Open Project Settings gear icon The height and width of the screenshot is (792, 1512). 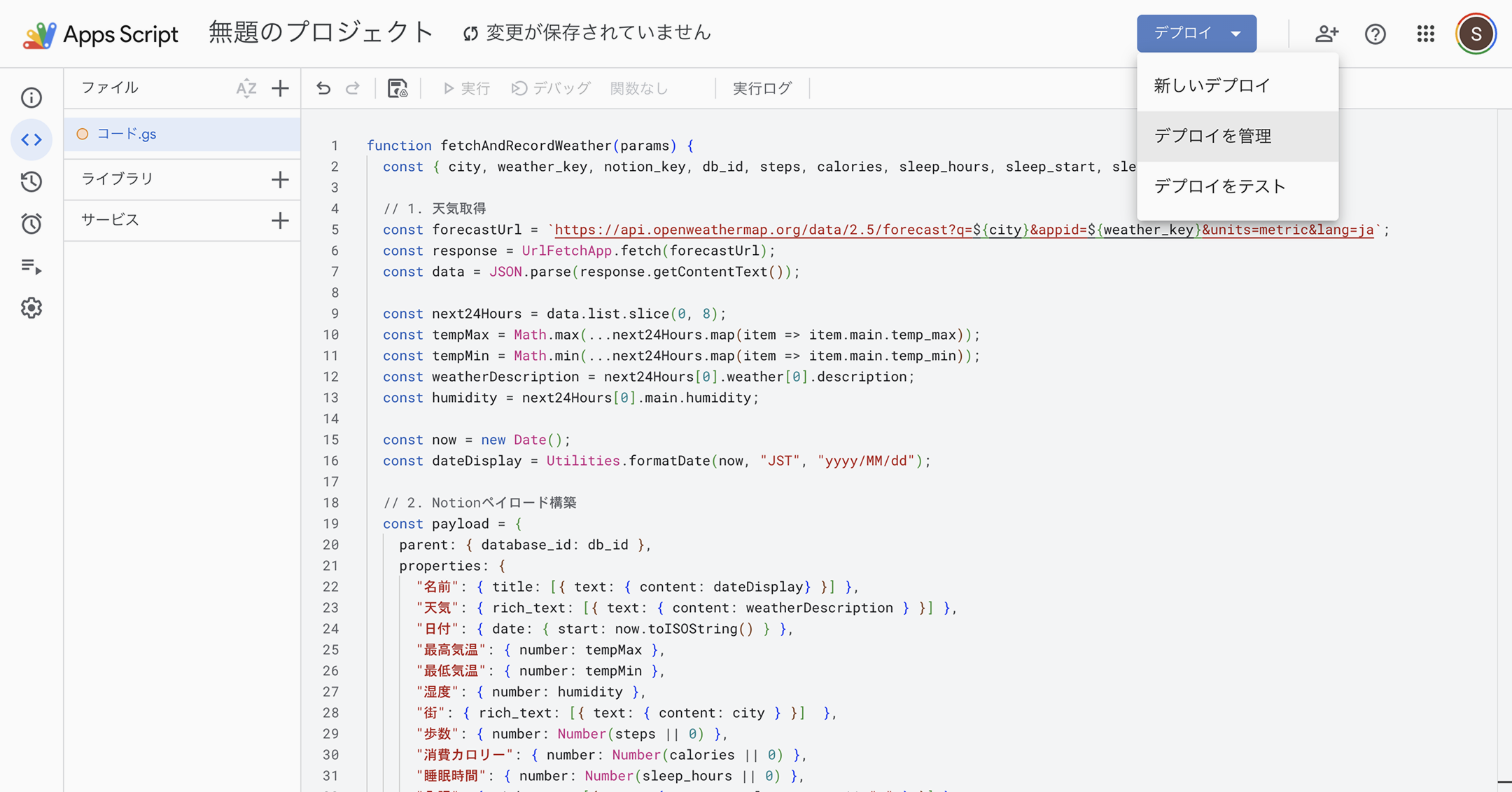[31, 308]
